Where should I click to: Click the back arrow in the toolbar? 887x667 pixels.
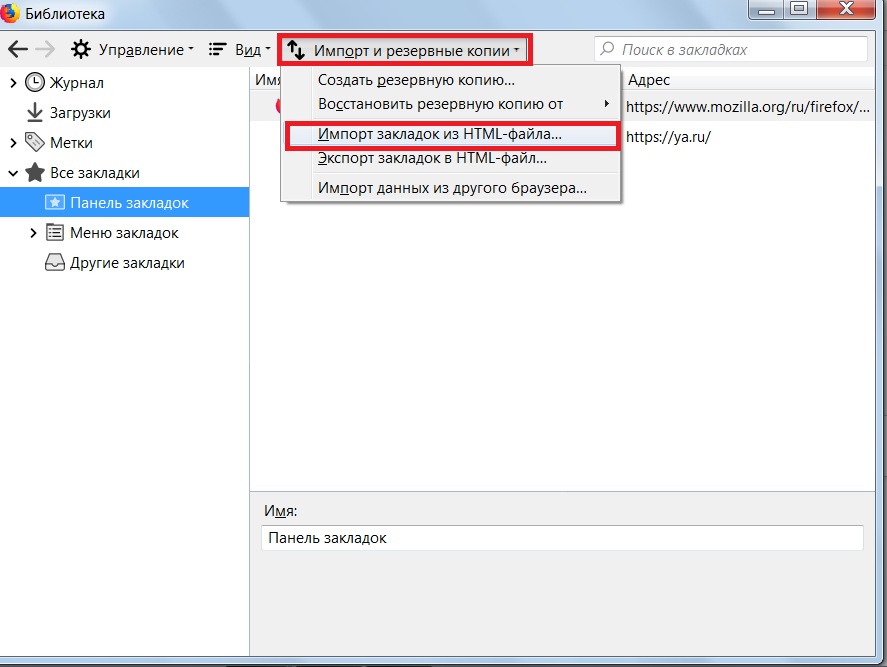click(x=18, y=49)
